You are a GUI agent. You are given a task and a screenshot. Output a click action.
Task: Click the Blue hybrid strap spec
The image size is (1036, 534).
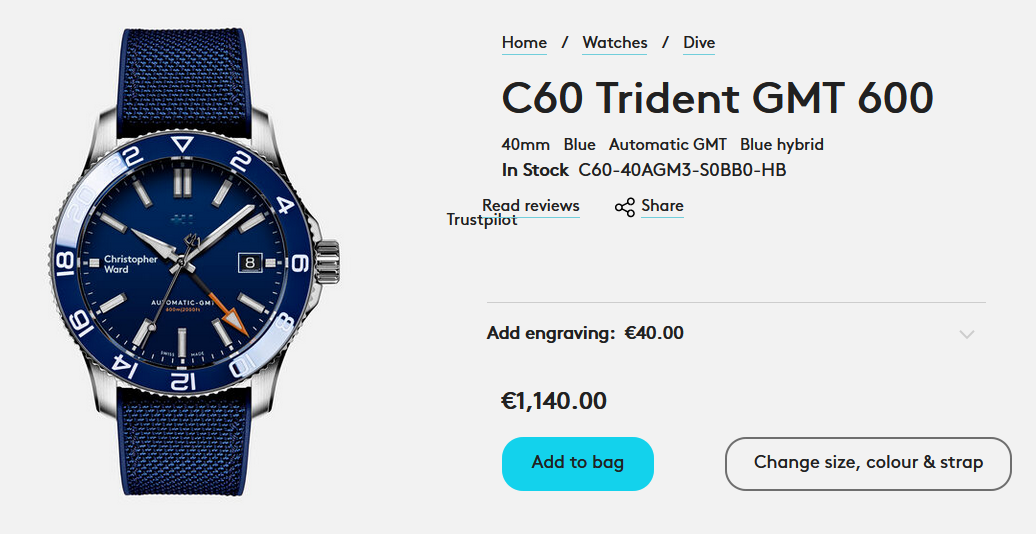(x=782, y=145)
